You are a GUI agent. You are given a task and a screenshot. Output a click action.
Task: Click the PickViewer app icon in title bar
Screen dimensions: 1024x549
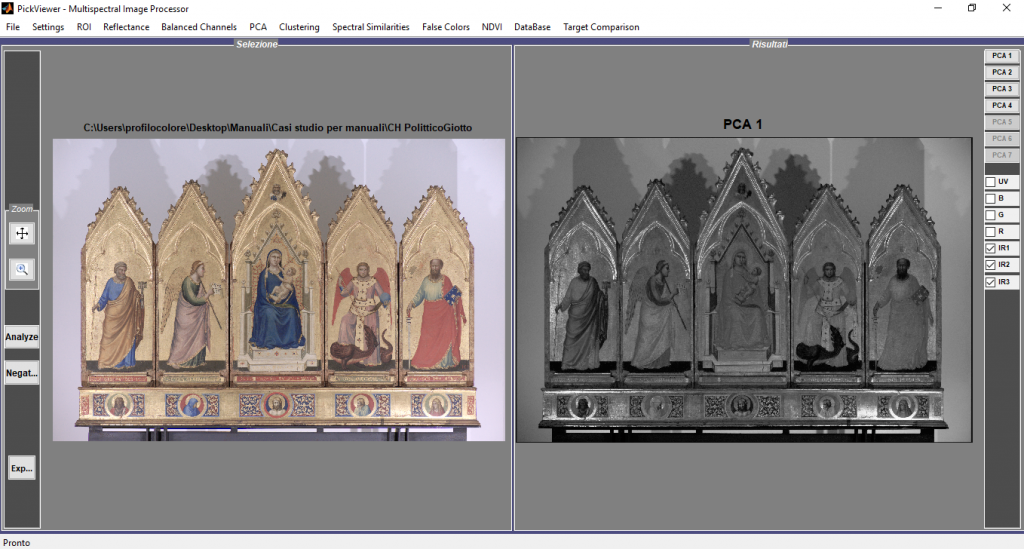[x=7, y=8]
